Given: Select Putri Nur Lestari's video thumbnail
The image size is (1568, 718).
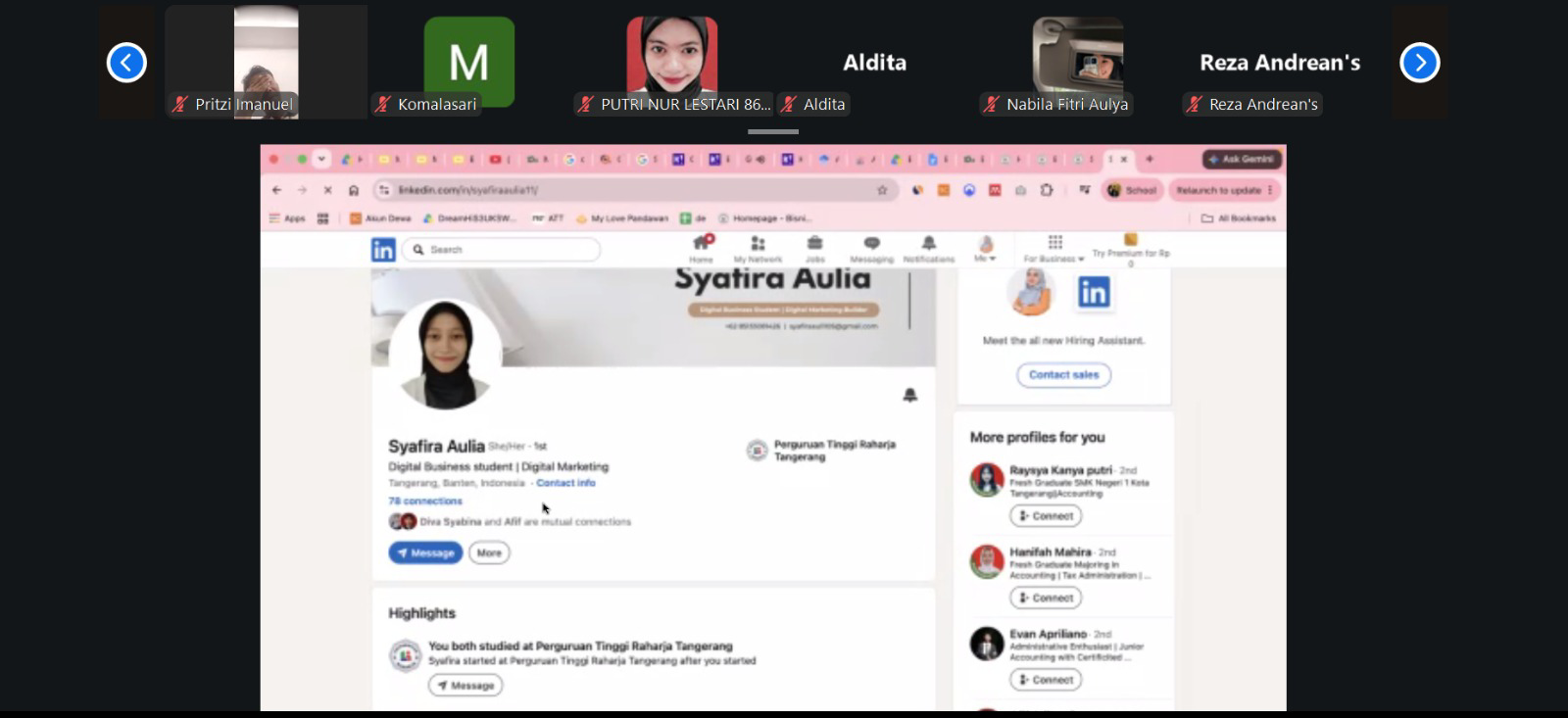Looking at the screenshot, I should point(672,62).
